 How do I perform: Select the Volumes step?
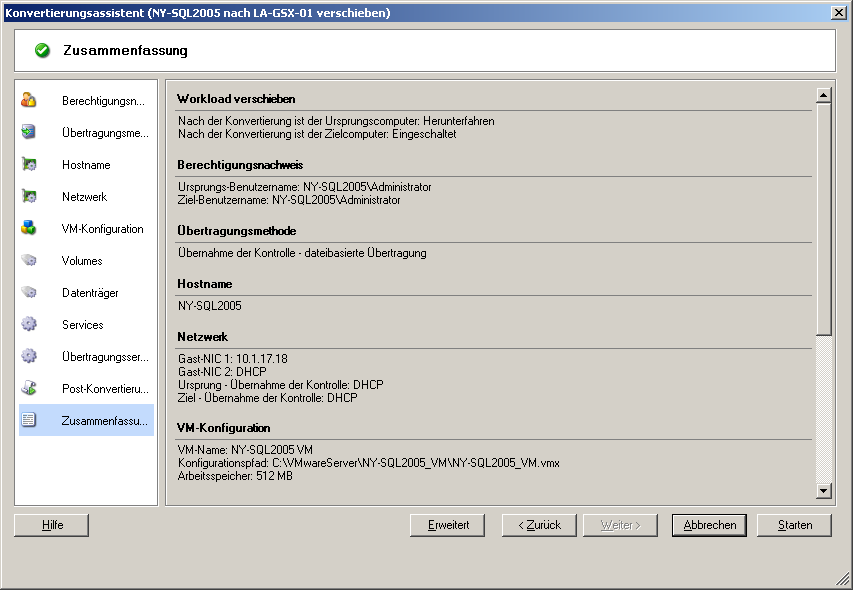tap(86, 261)
